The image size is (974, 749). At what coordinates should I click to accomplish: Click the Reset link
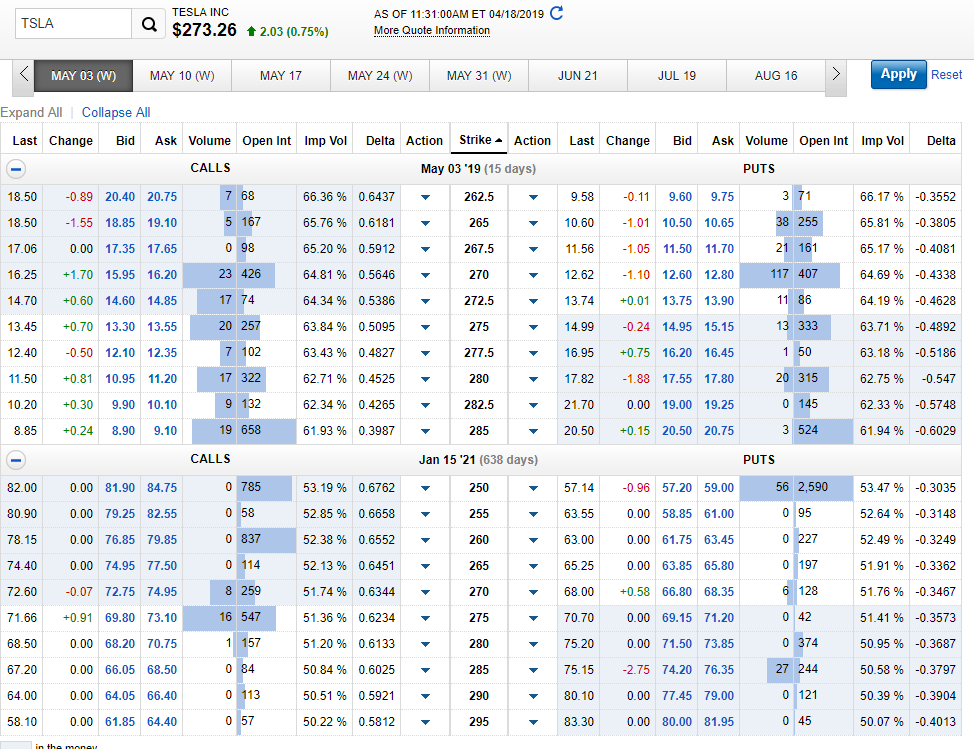(946, 75)
